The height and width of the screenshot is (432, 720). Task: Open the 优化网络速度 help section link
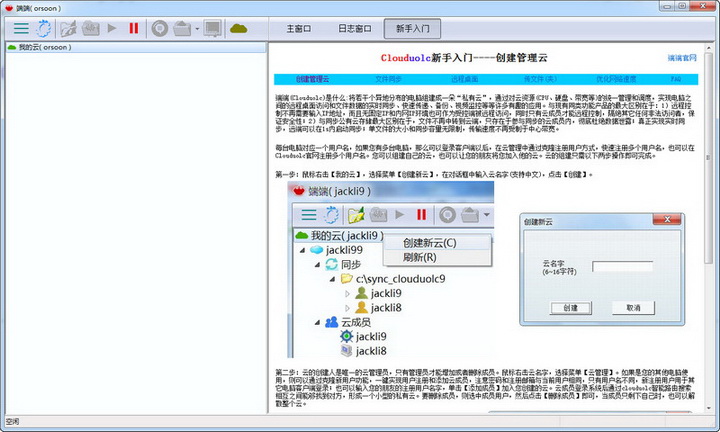[616, 79]
